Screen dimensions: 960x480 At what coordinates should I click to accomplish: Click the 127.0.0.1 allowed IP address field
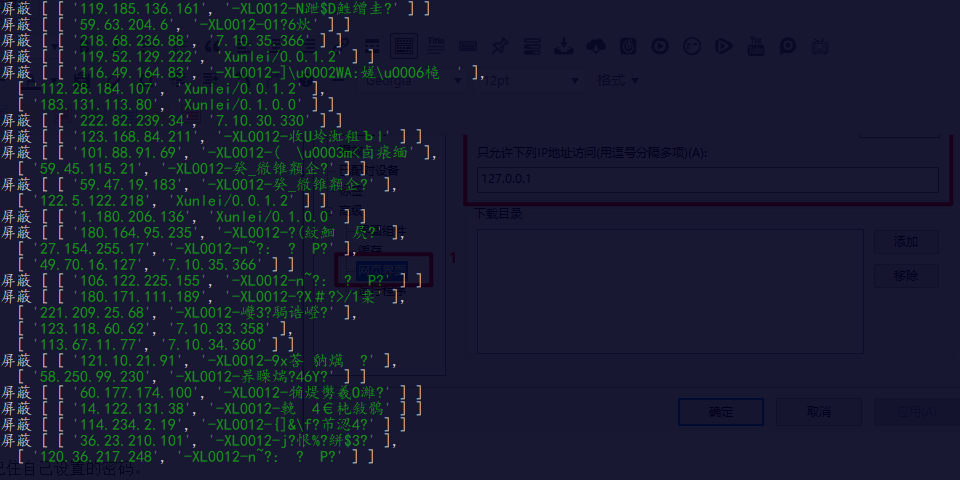click(x=707, y=179)
